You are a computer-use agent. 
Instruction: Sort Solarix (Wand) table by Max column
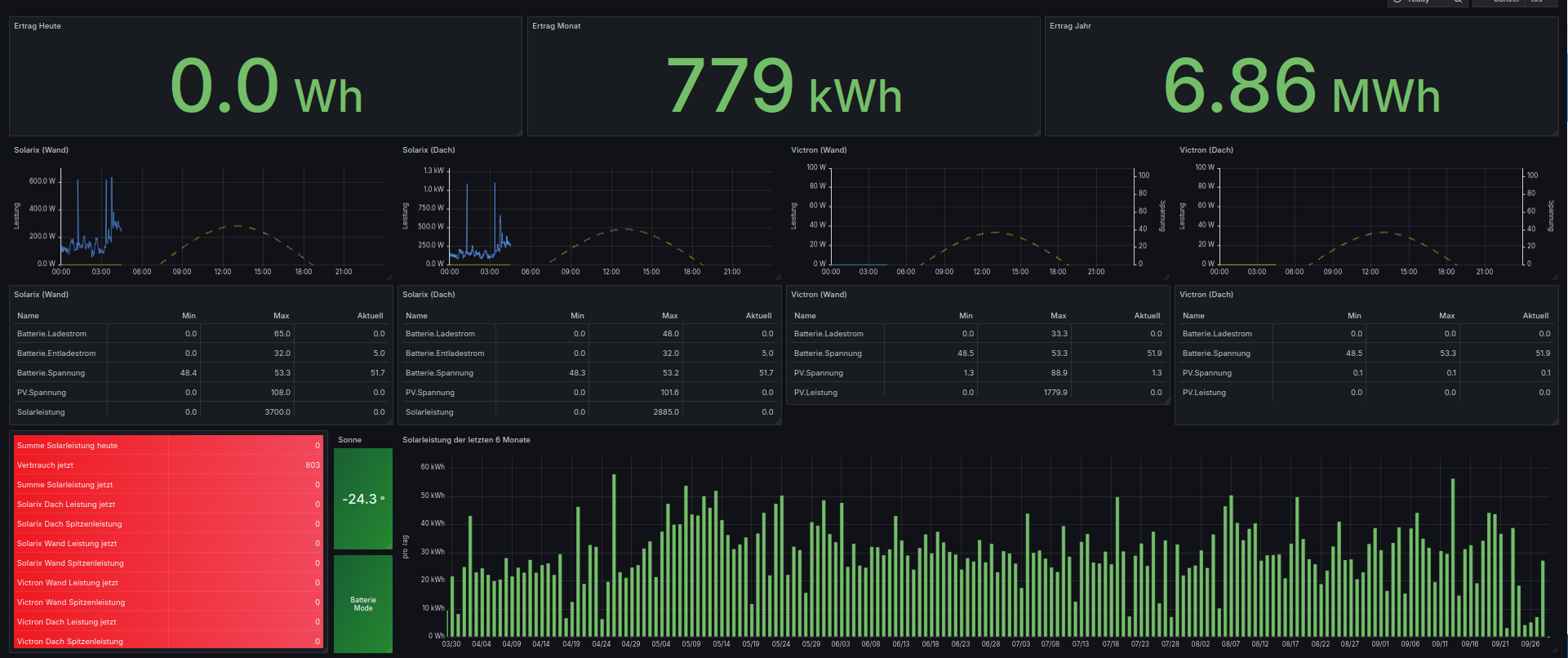[x=281, y=316]
